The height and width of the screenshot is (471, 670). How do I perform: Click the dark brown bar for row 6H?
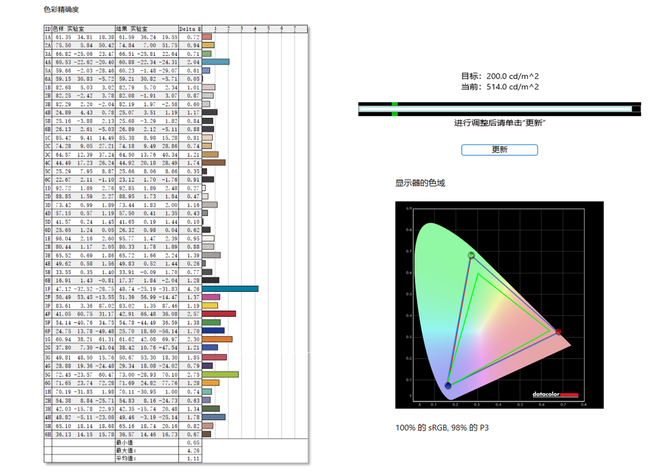click(207, 434)
